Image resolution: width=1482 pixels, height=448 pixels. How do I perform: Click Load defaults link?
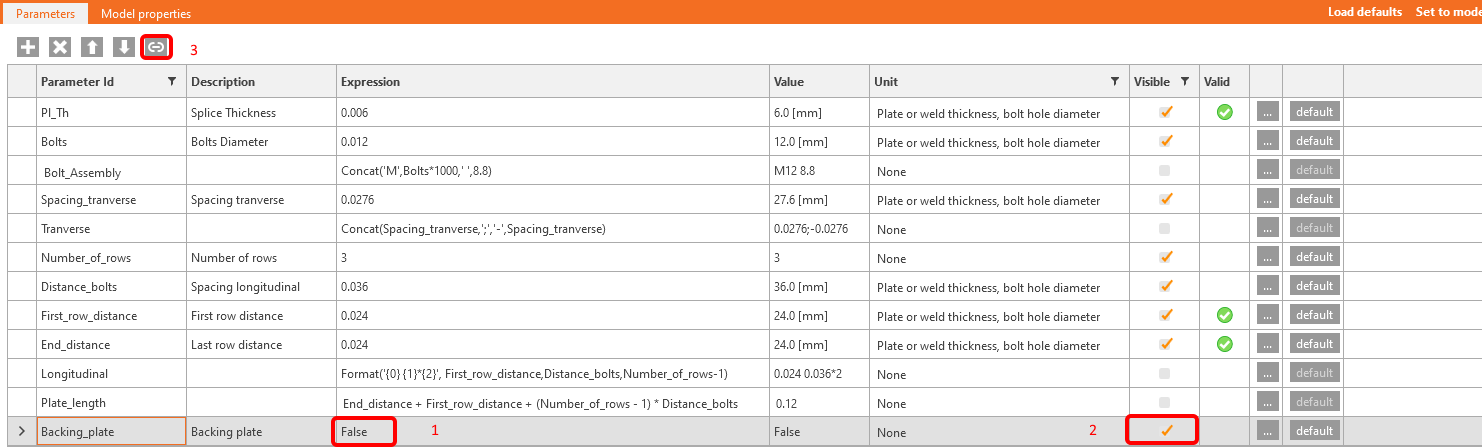click(x=1363, y=12)
